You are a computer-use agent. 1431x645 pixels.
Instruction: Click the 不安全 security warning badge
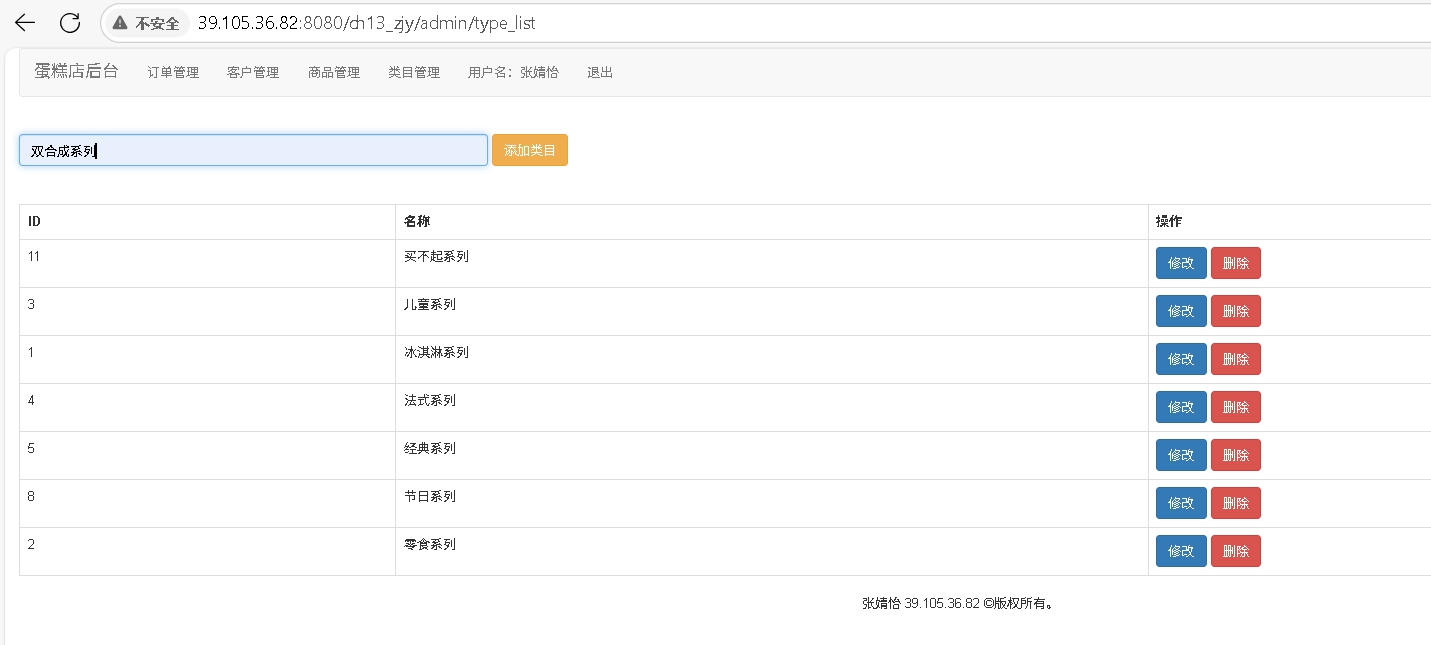(x=147, y=23)
